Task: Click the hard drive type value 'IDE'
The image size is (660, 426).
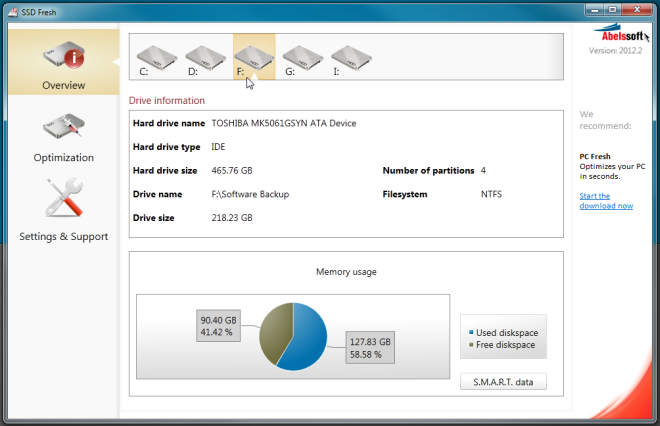Action: point(218,147)
